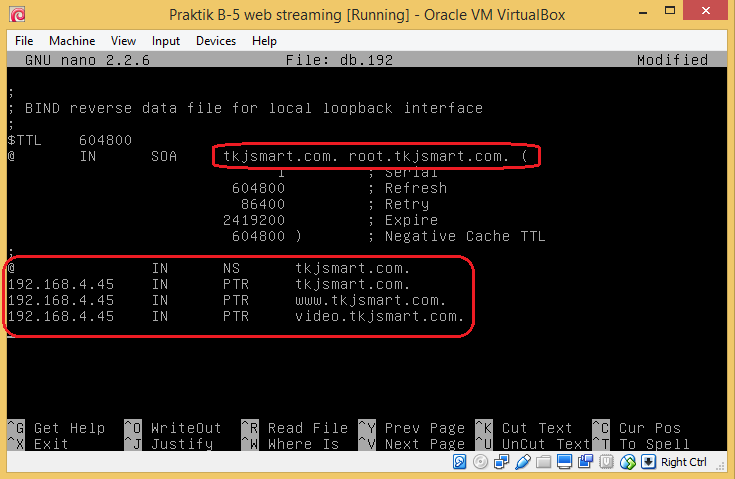Click the keyboard capture arrow icon
The image size is (735, 479).
648,462
